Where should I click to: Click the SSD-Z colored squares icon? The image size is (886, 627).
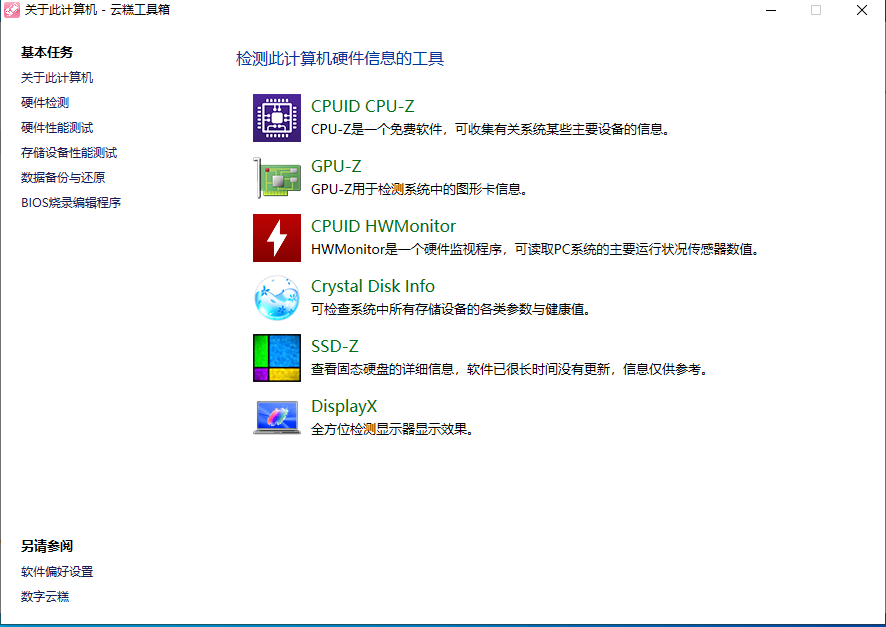277,358
